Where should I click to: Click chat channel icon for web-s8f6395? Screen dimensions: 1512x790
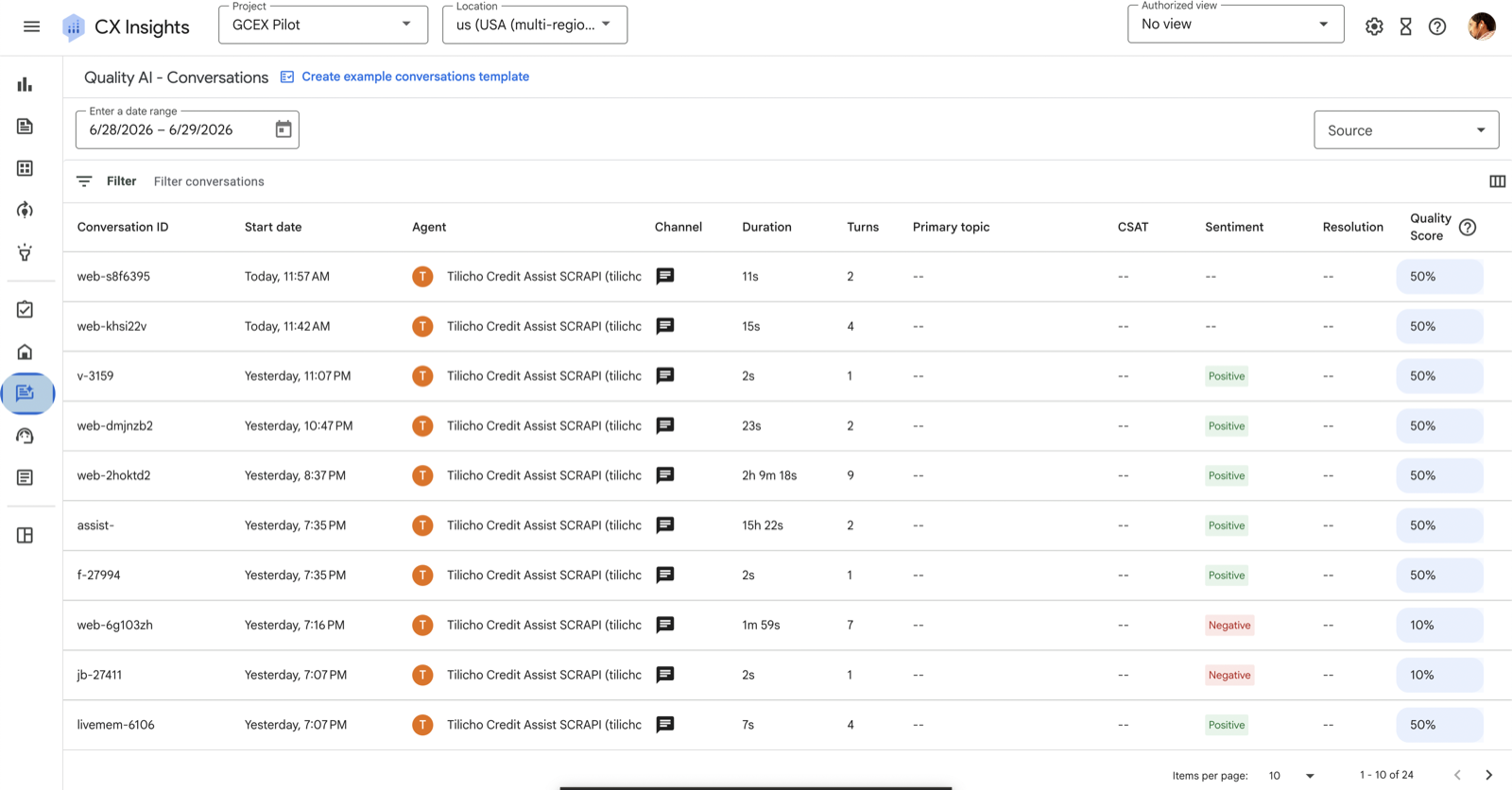point(665,276)
